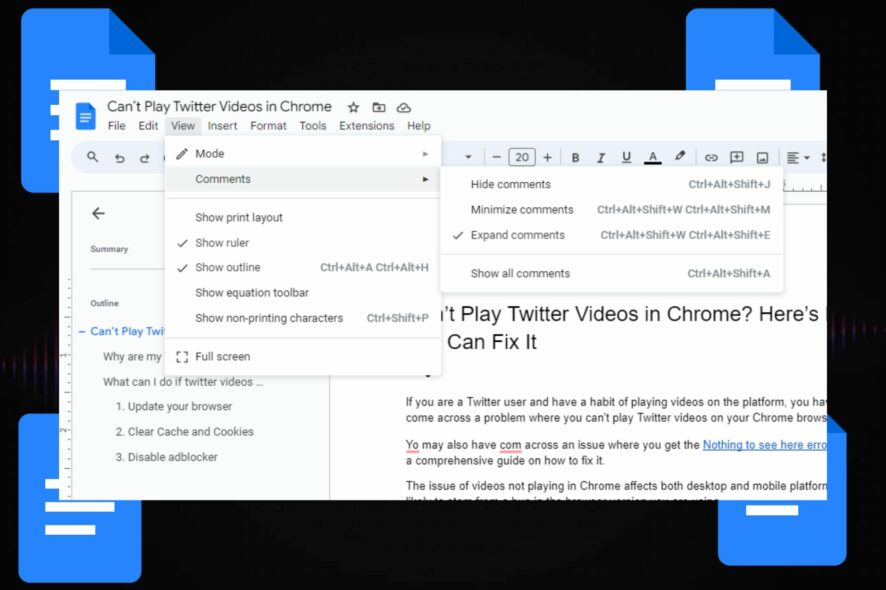Increase the font size
Screen dimensions: 886x590
coord(547,157)
